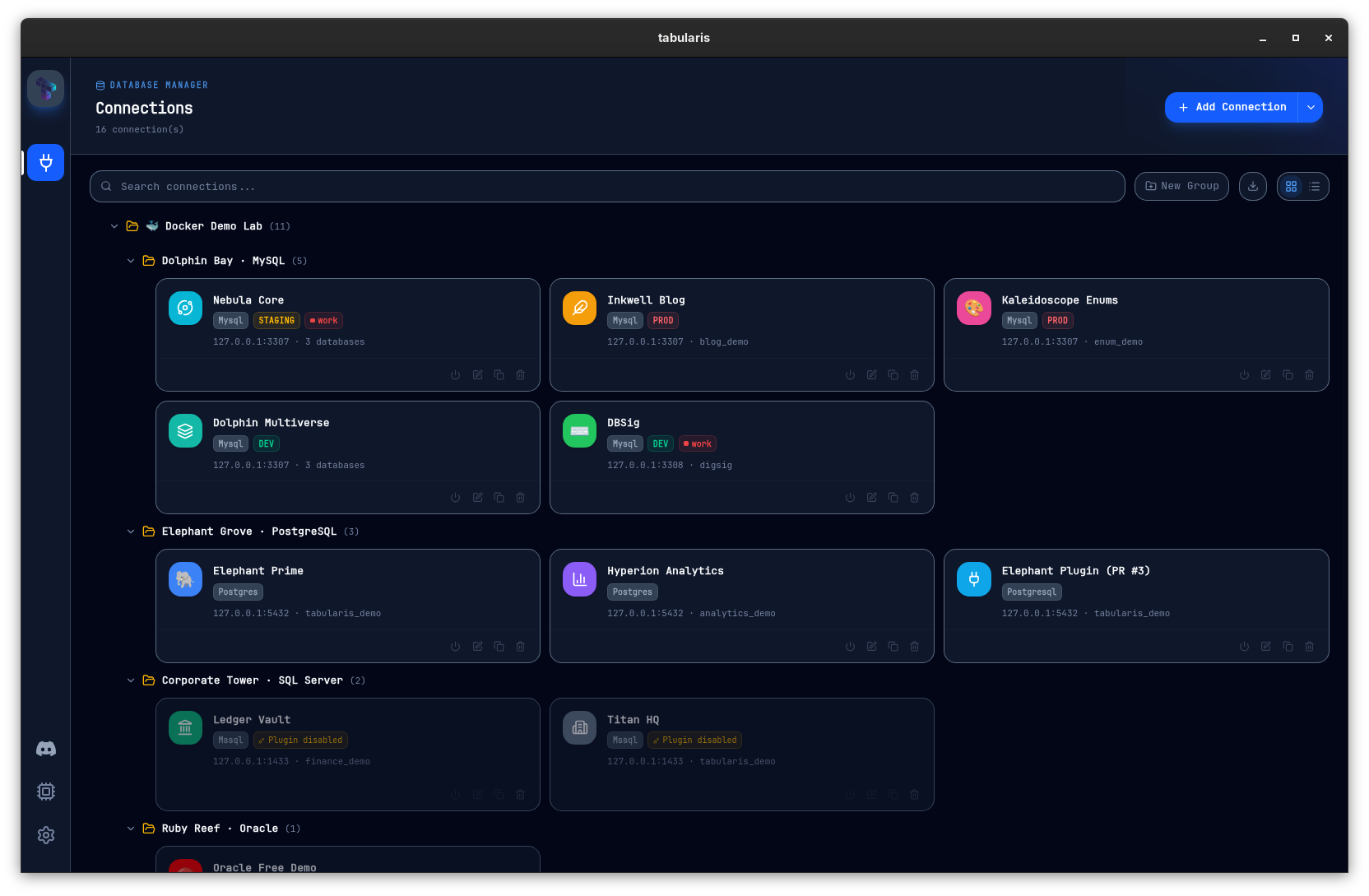Delete the Dolphin Multiverse connection
Viewport: 1369px width, 896px height.
pyautogui.click(x=521, y=498)
